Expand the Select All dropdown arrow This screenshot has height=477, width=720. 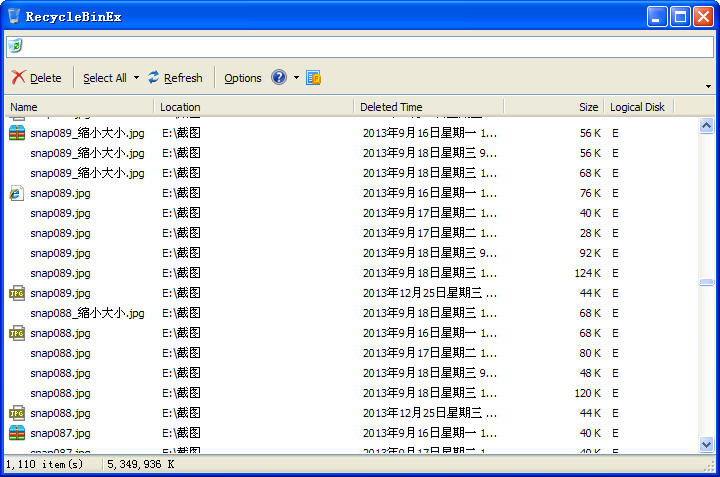click(x=136, y=78)
